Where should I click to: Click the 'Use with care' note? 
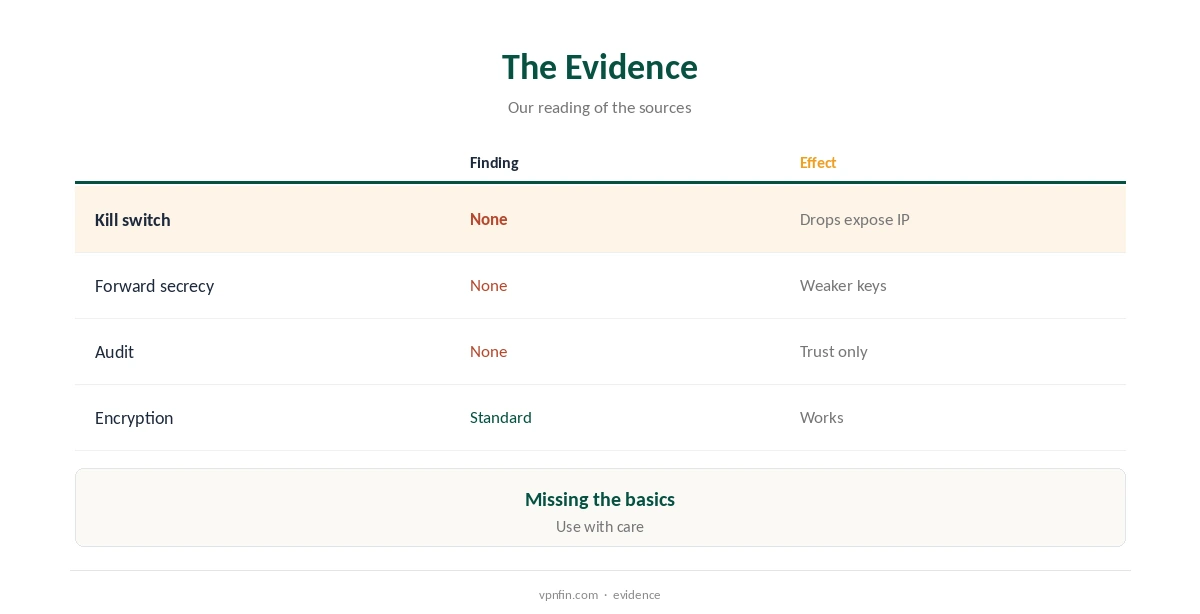[600, 526]
